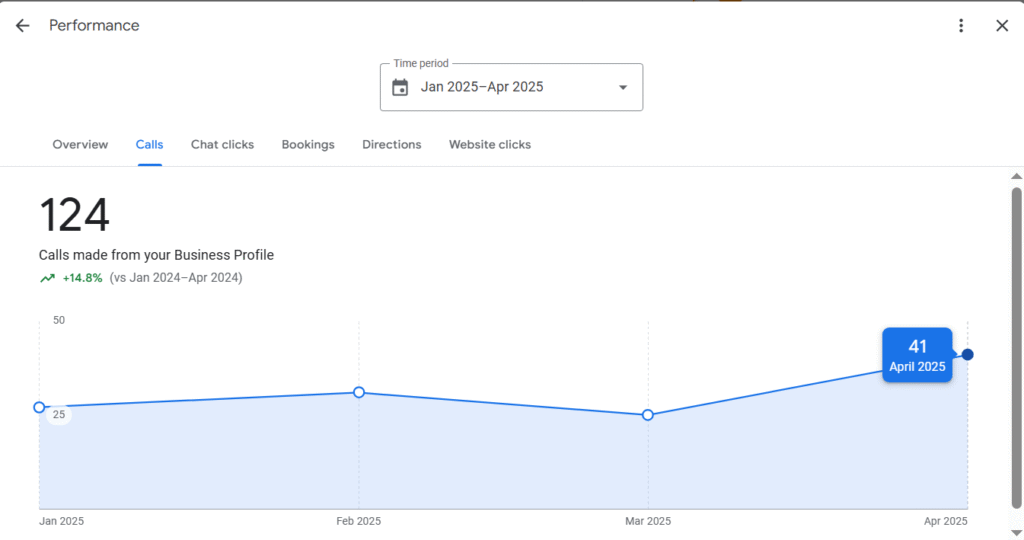Switch to the Bookings tab

tap(308, 144)
